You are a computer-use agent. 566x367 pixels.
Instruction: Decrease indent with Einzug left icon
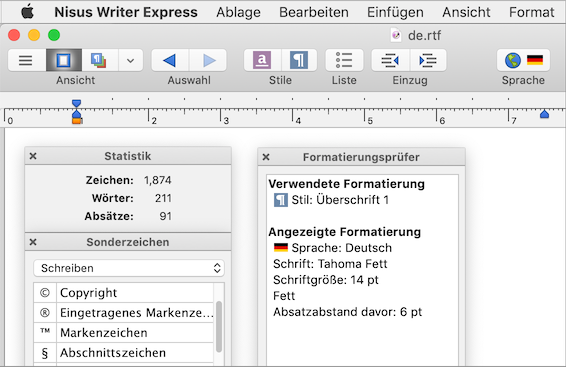coord(390,60)
